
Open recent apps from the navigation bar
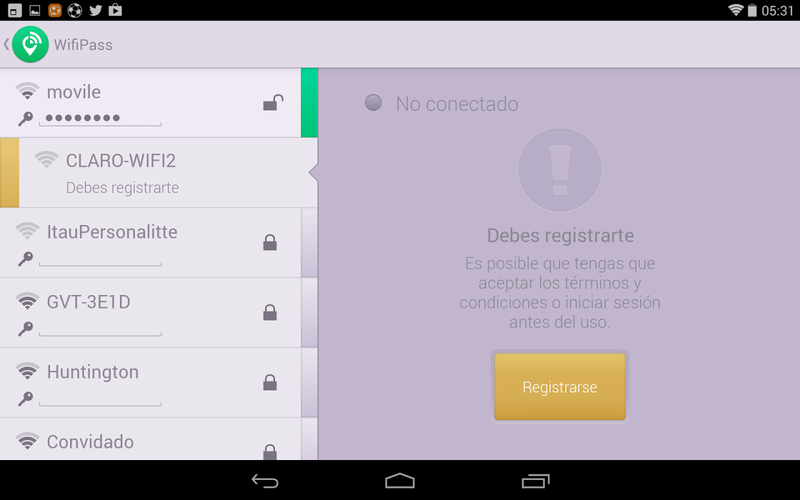click(535, 481)
